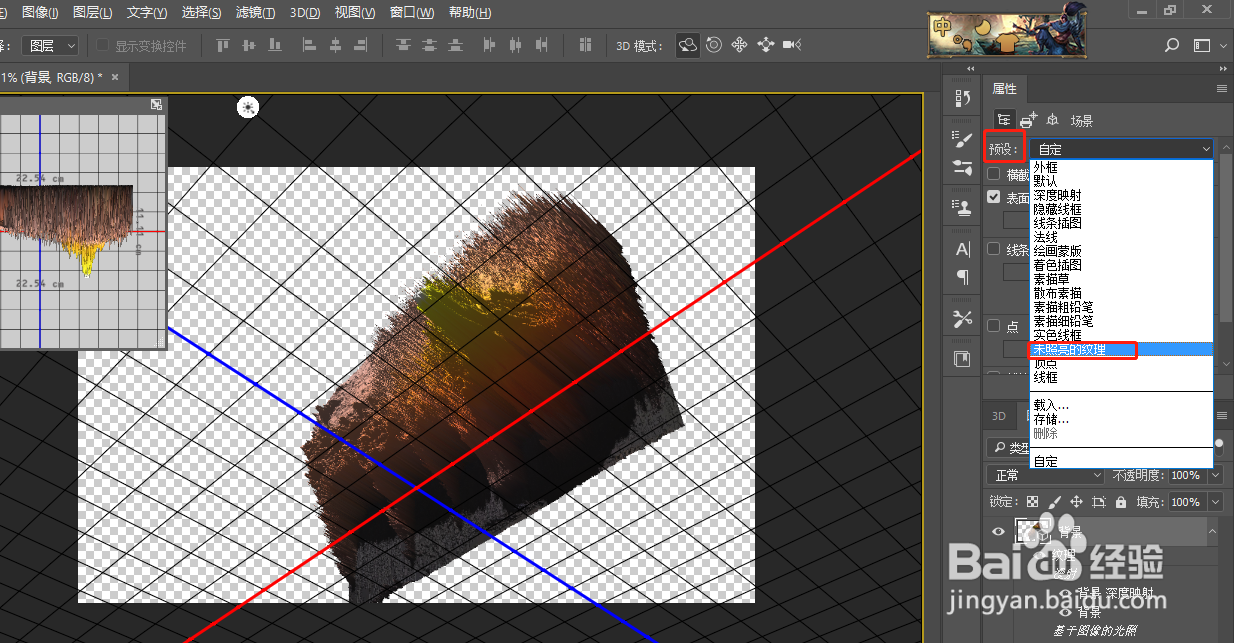The image size is (1234, 643).
Task: Click the align top edges icon
Action: (222, 45)
